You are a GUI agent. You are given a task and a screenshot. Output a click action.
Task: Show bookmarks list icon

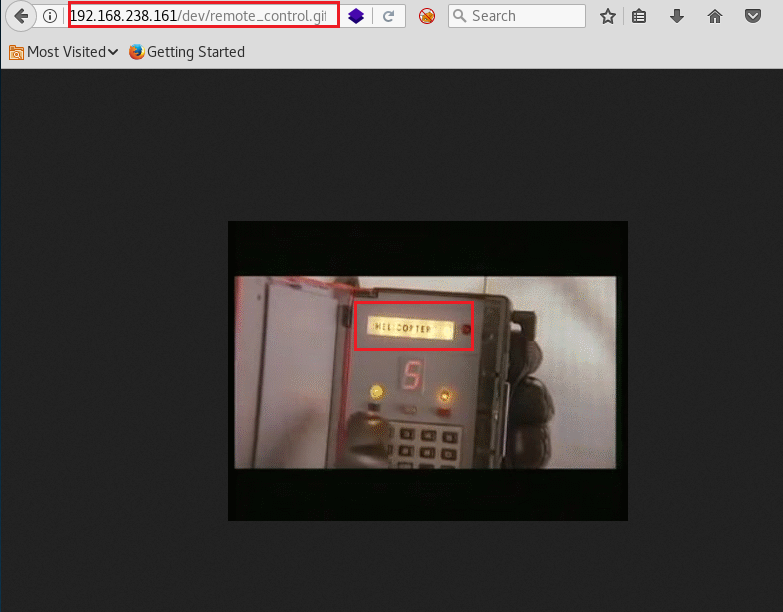[x=639, y=16]
